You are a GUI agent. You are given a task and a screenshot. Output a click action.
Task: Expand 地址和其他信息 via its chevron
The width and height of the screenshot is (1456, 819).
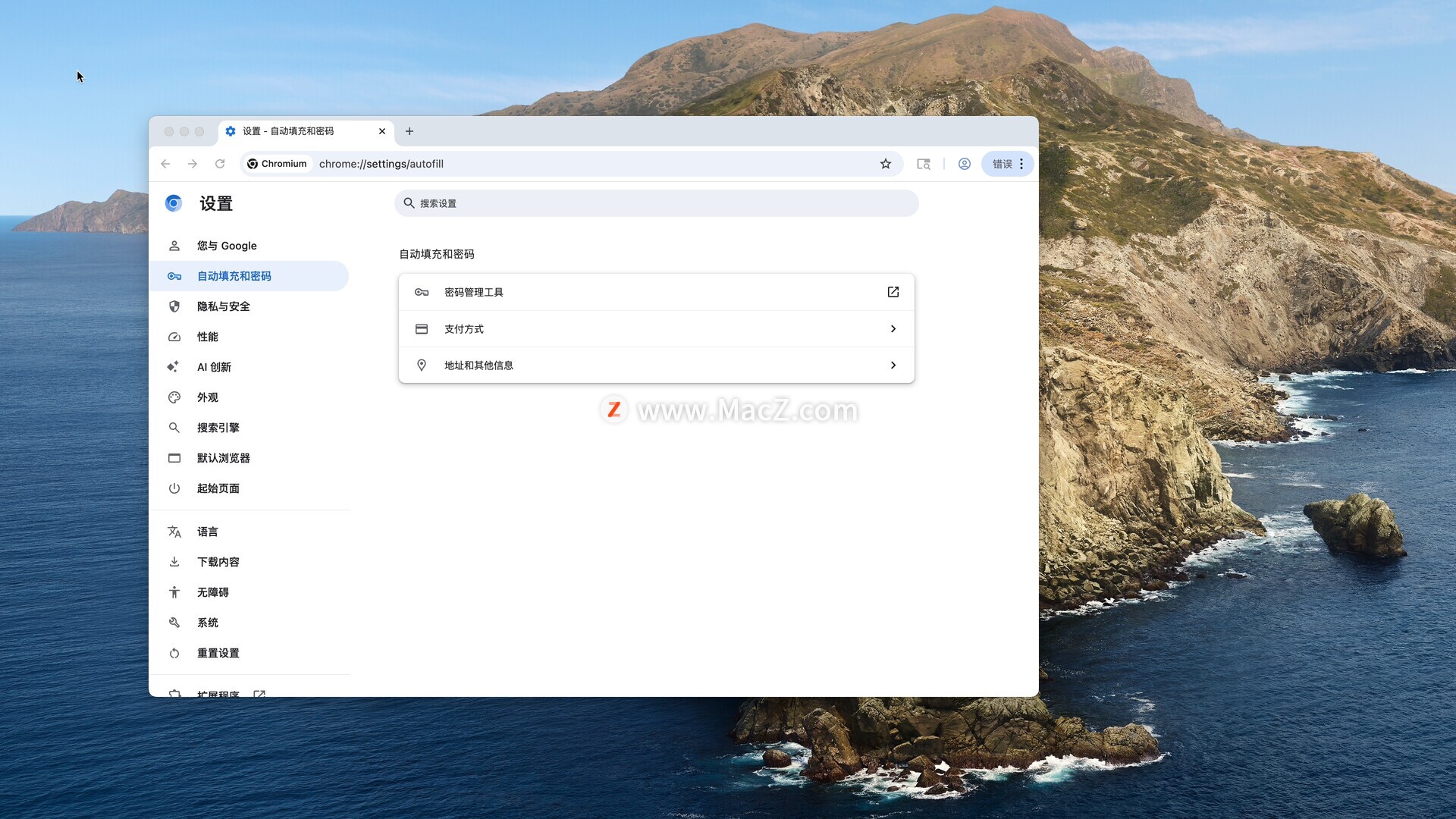[893, 366]
